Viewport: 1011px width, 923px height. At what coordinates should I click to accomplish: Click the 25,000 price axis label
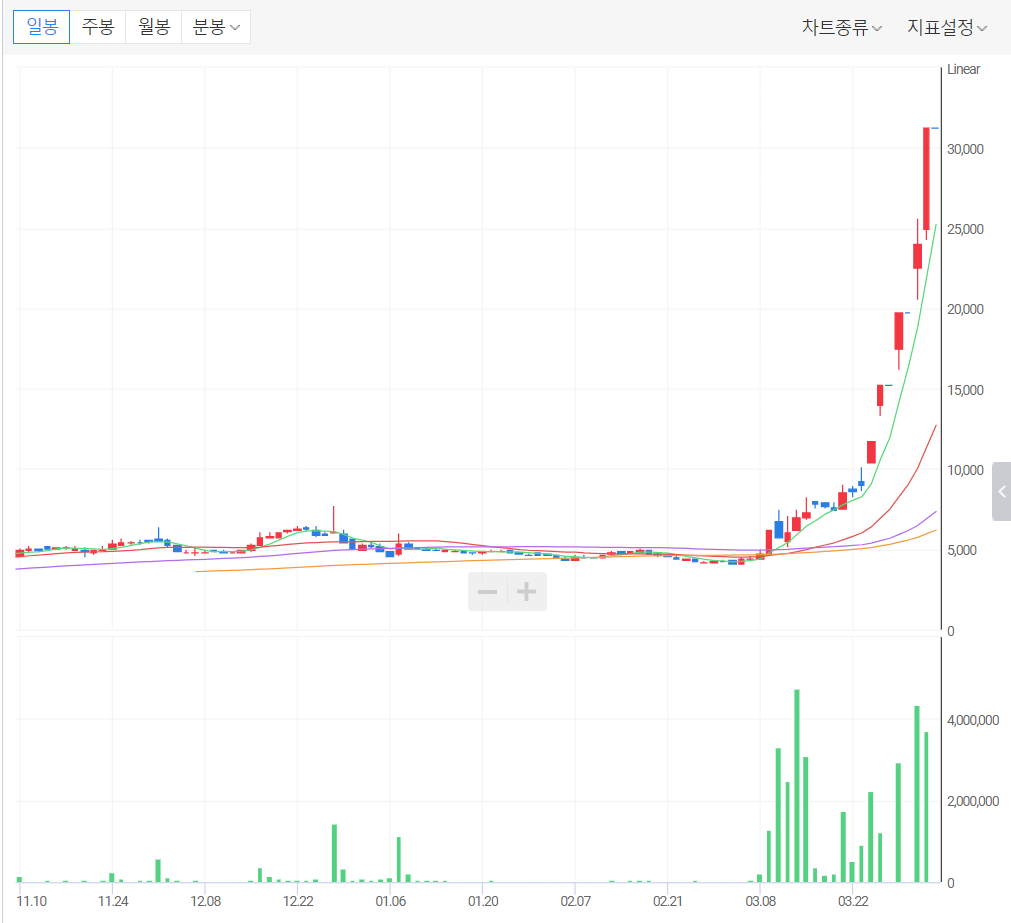point(965,229)
